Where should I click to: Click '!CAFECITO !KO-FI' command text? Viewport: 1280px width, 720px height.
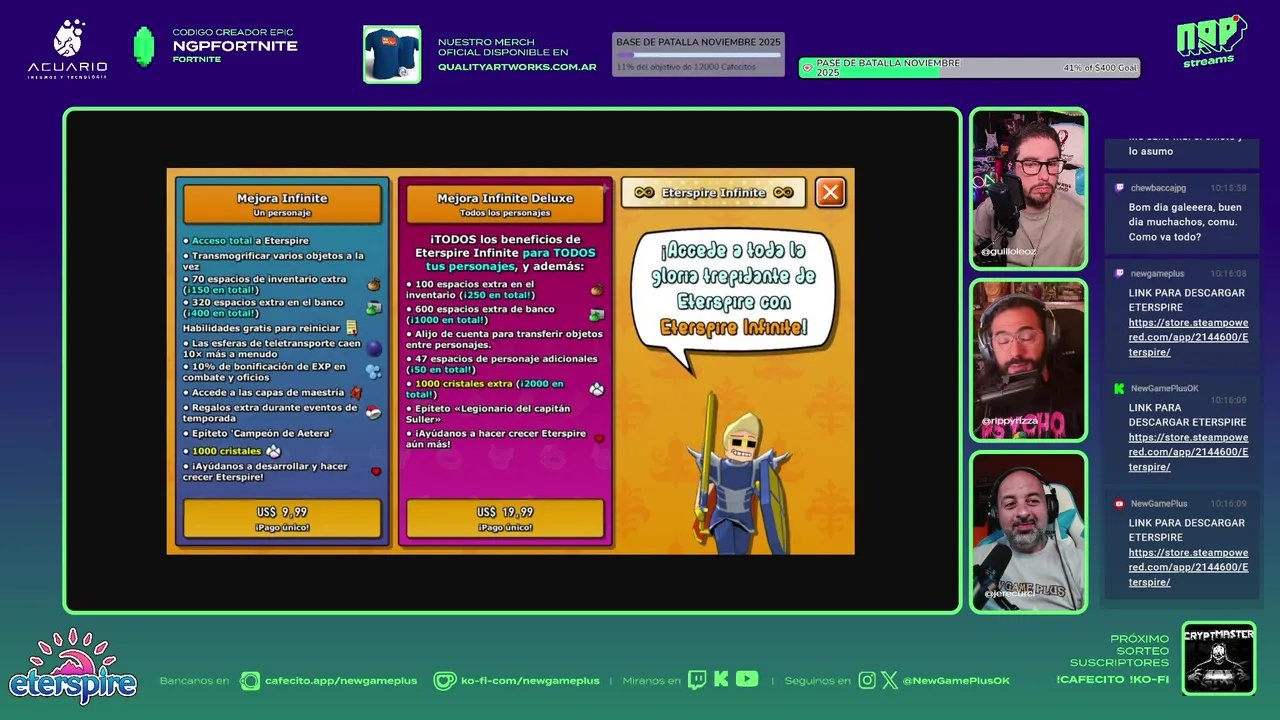click(x=1112, y=680)
